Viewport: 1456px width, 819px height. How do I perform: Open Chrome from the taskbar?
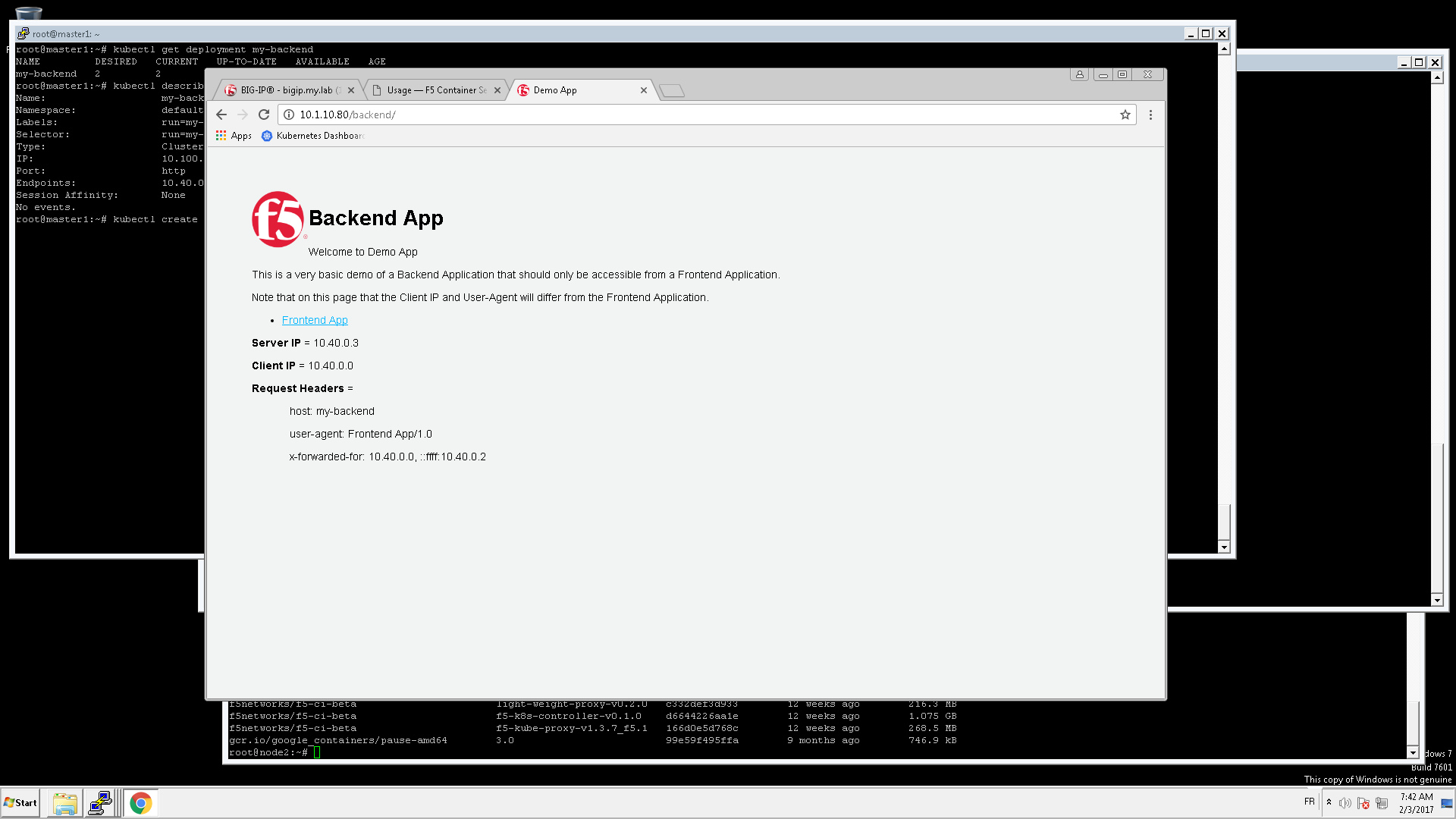pos(140,803)
